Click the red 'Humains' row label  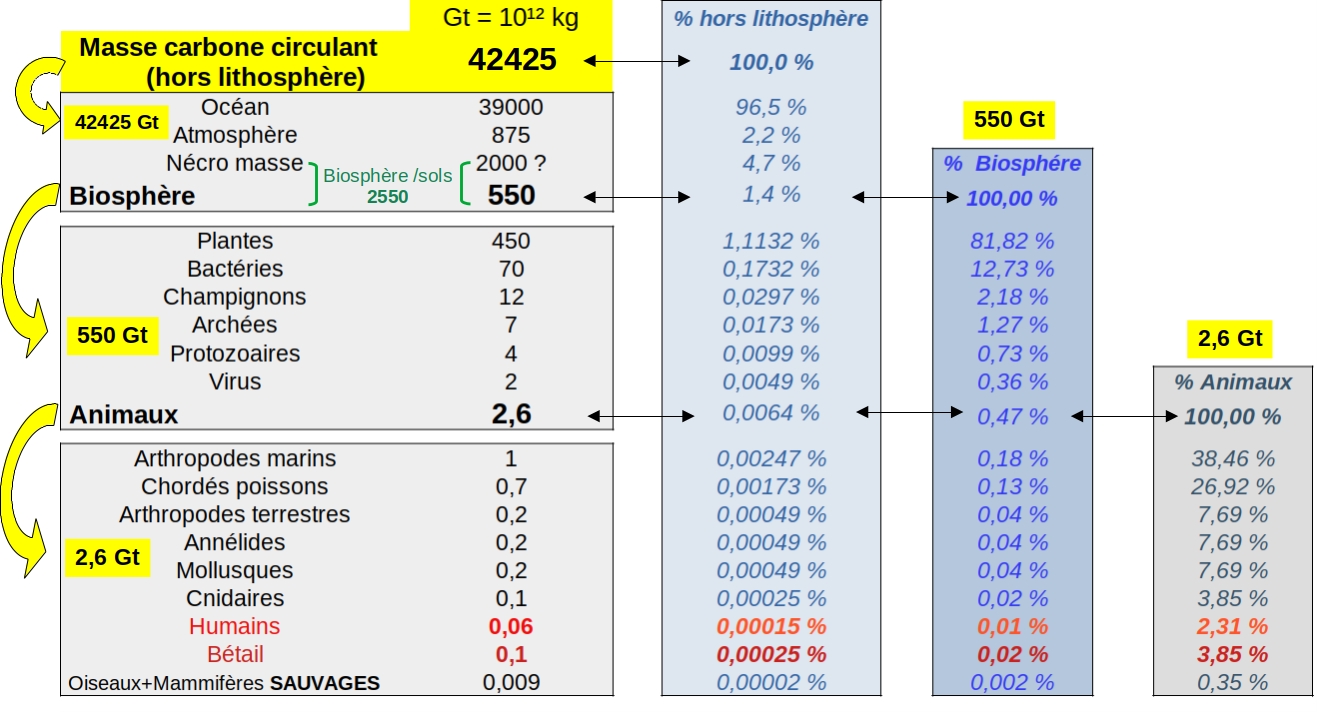click(x=234, y=626)
